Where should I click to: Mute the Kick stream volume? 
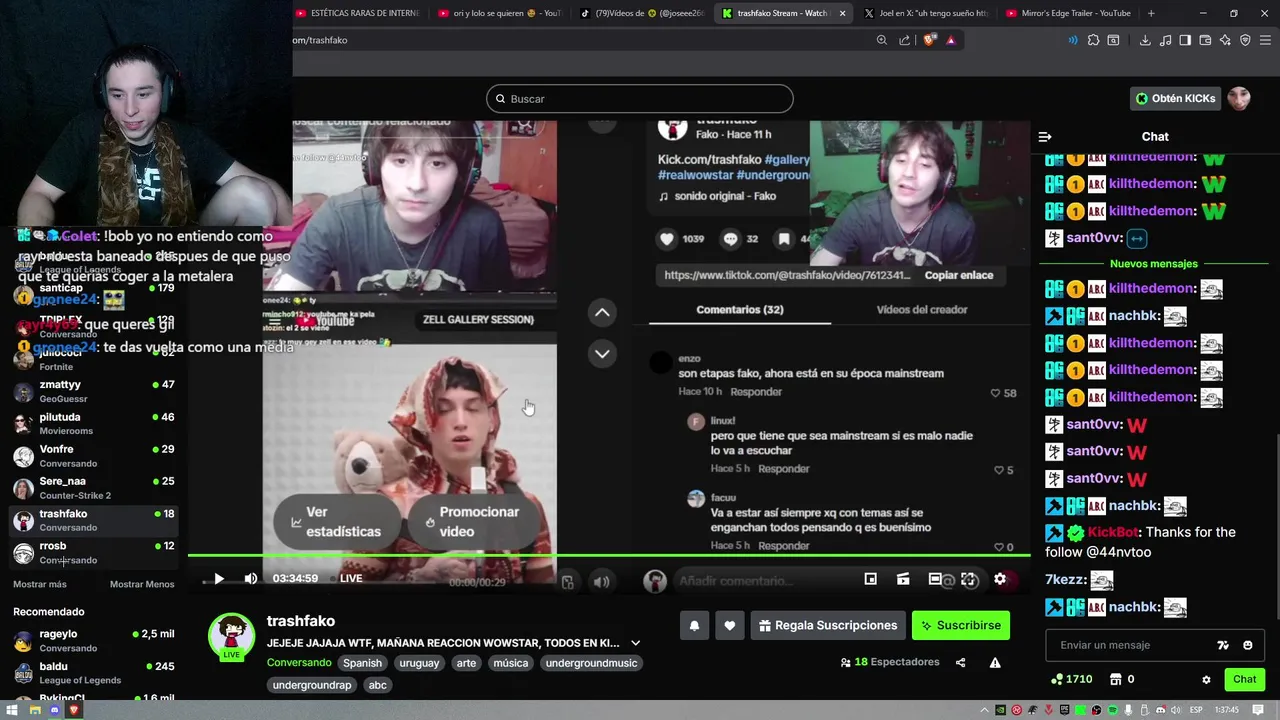pyautogui.click(x=251, y=578)
